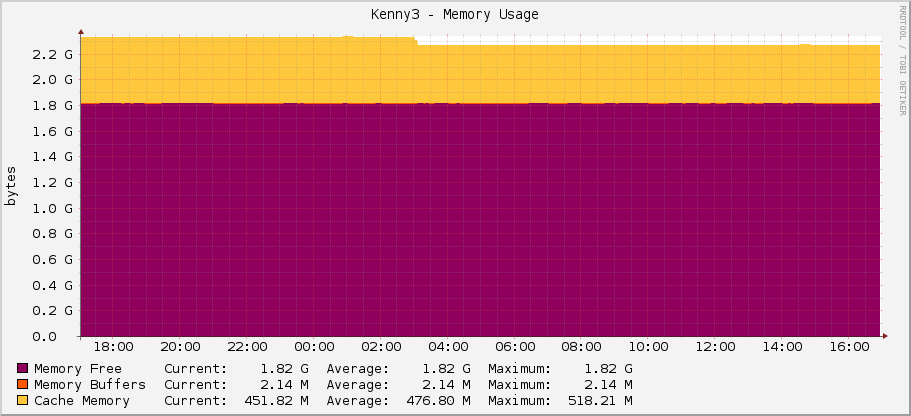
Task: Click the 1.0 G y-axis label
Action: pos(54,209)
